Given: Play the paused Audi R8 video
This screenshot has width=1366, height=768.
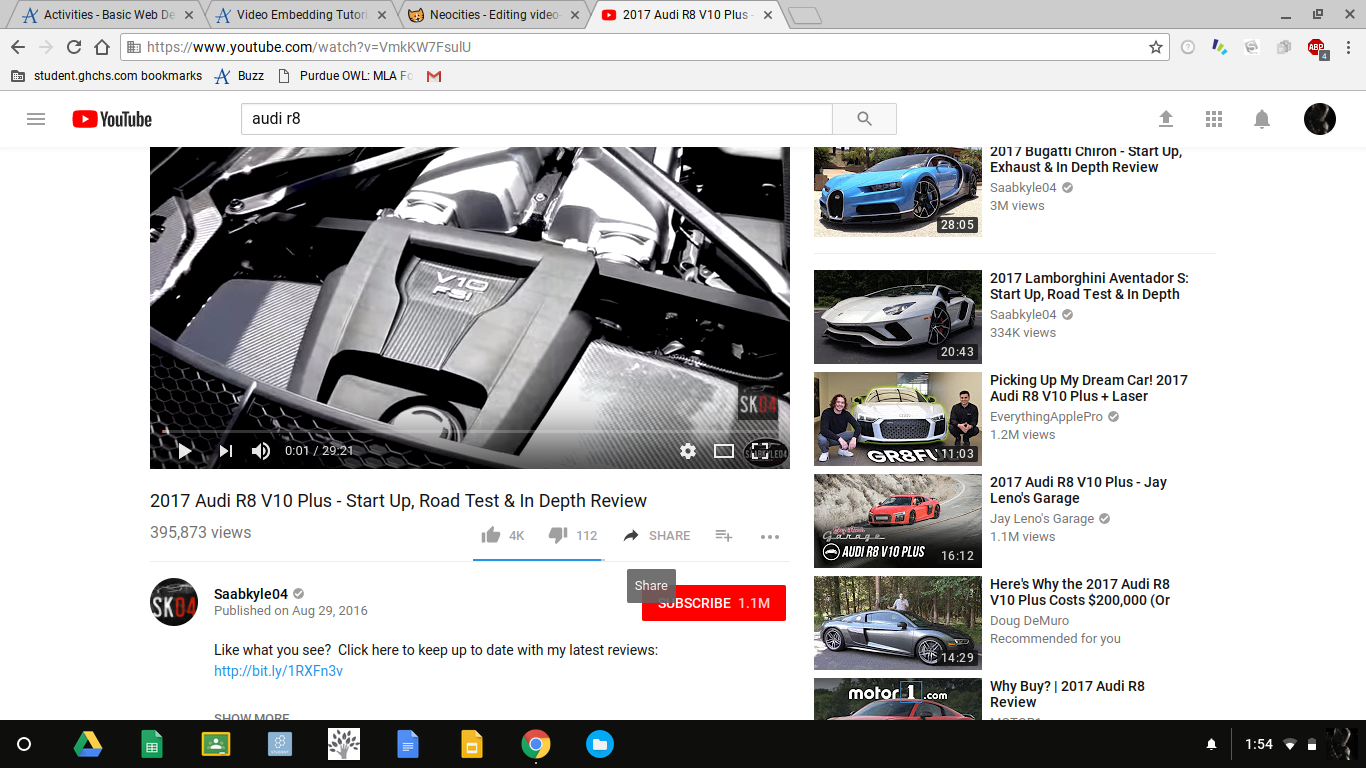Looking at the screenshot, I should coord(184,451).
